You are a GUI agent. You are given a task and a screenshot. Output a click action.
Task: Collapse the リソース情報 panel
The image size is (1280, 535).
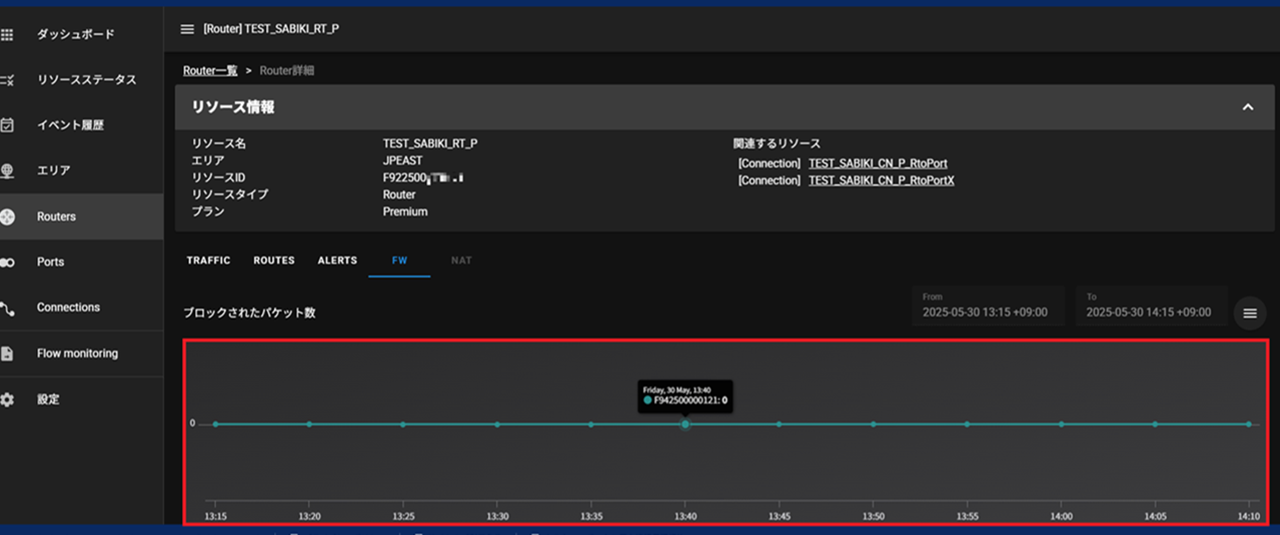point(1247,107)
